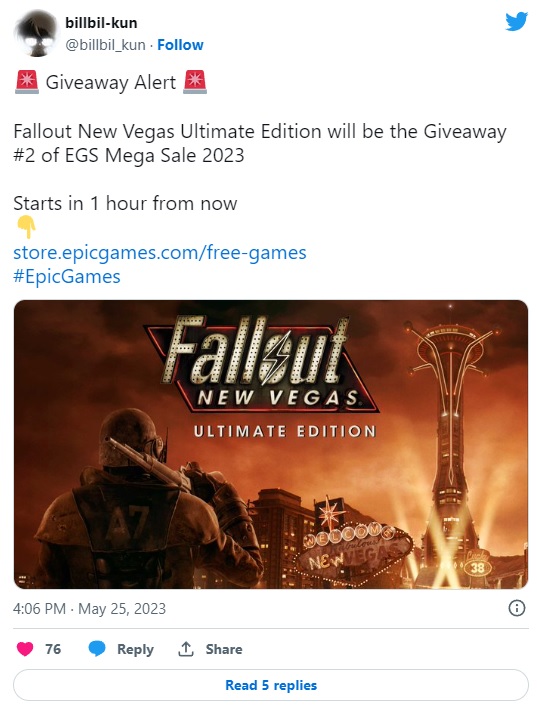
Task: Click the reply speech bubble icon
Action: tap(97, 649)
